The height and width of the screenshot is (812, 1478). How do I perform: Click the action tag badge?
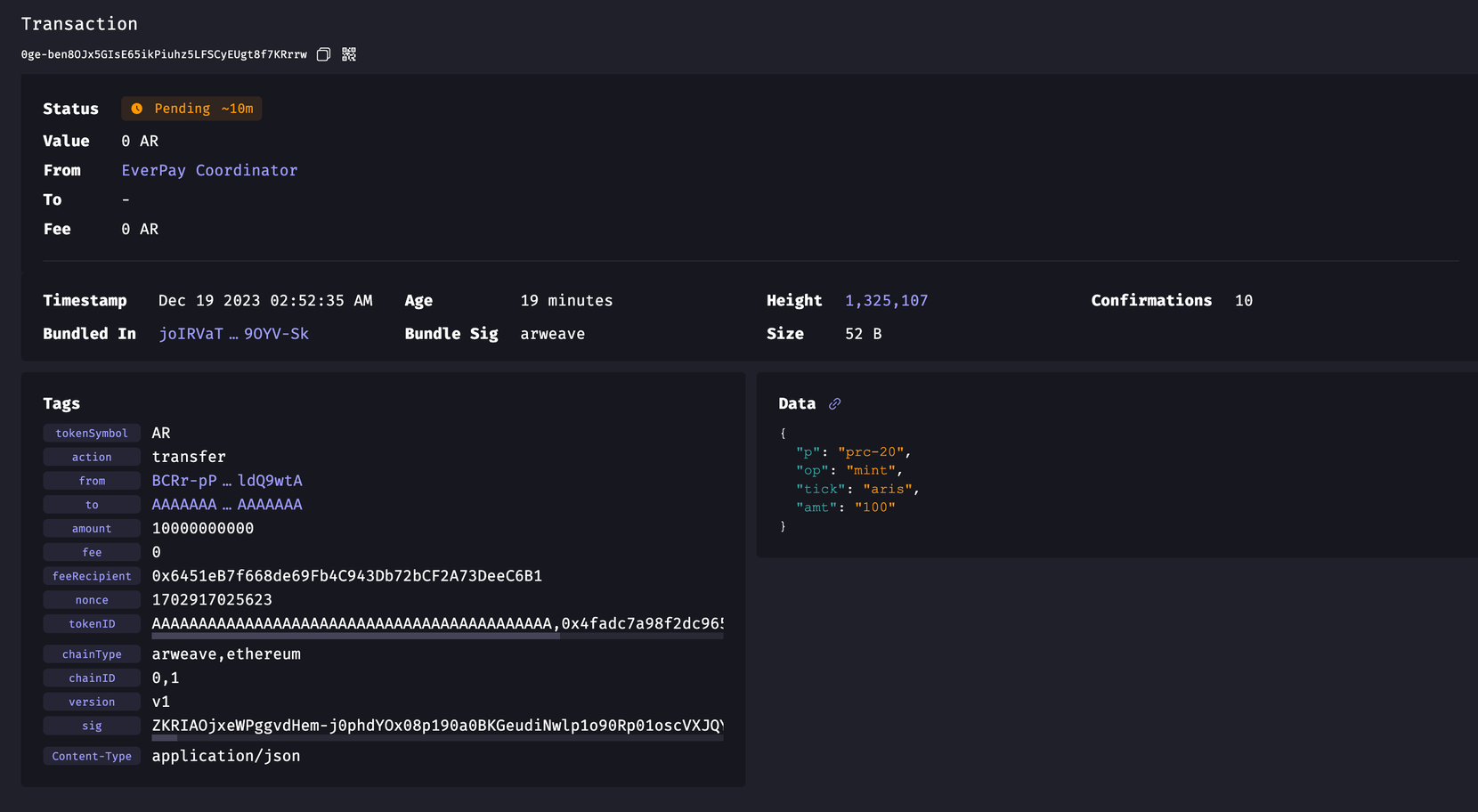[91, 456]
